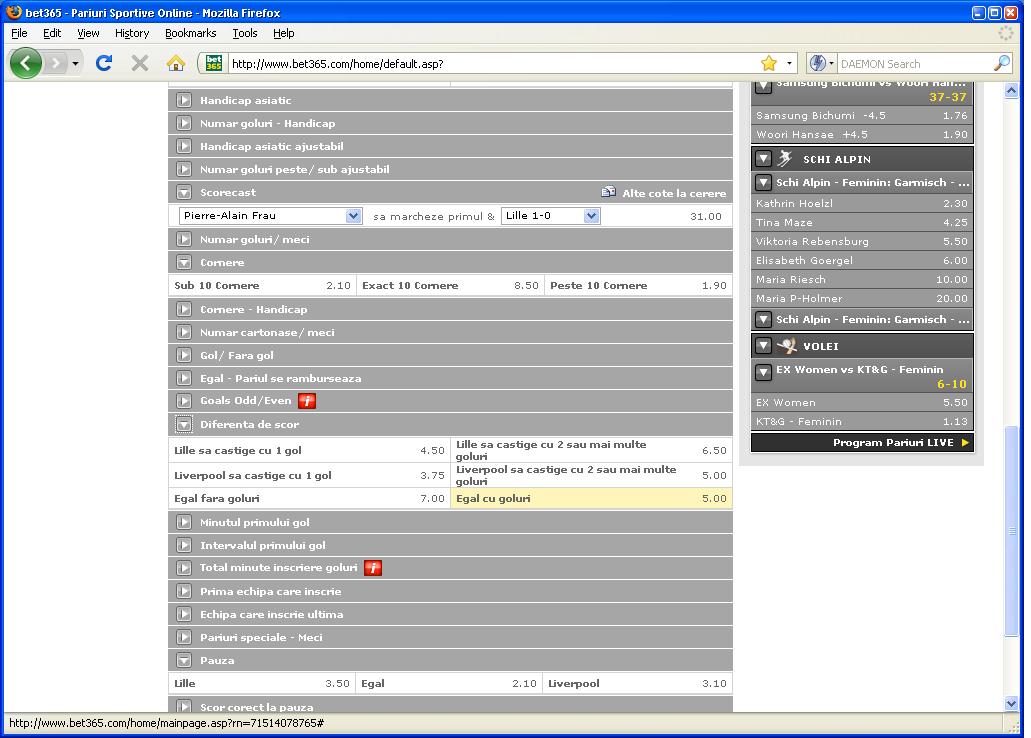This screenshot has width=1031, height=738.
Task: Expand Handicap asiatic ajustabil section
Action: pyautogui.click(x=184, y=146)
